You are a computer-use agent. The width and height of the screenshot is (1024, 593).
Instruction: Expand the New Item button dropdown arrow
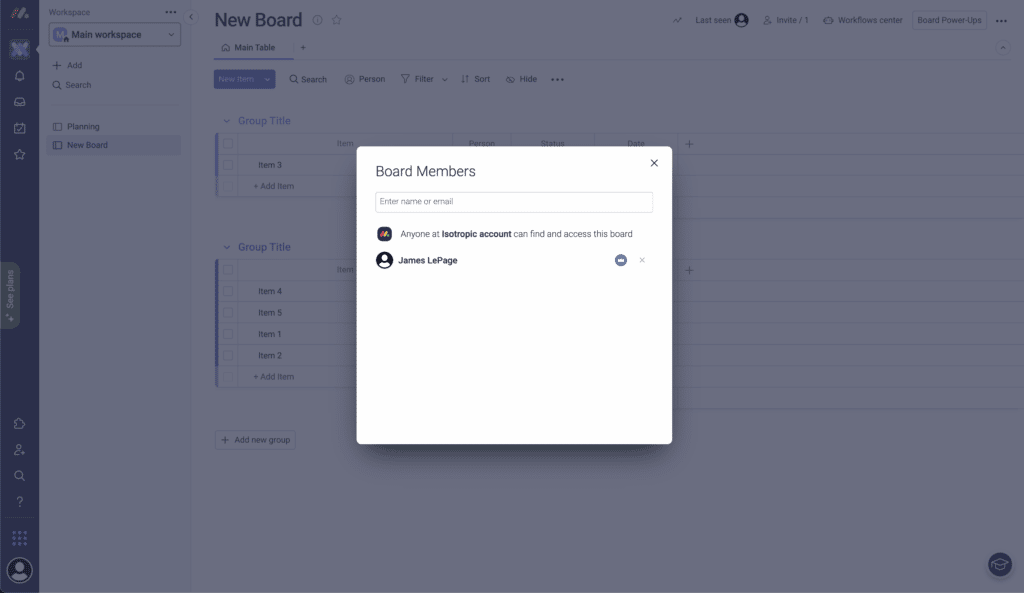(x=268, y=79)
